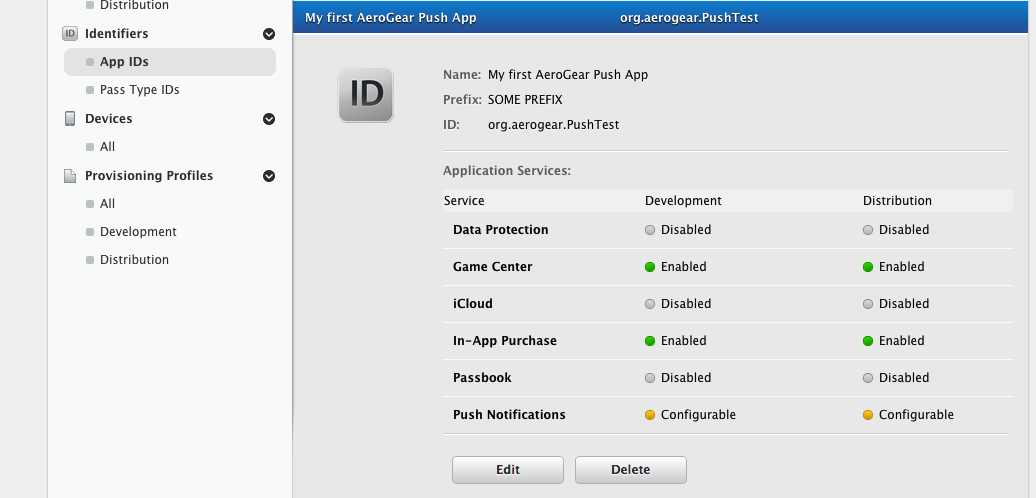Click Push Notifications Distribution orange status dot
The width and height of the screenshot is (1036, 498).
[x=868, y=415]
